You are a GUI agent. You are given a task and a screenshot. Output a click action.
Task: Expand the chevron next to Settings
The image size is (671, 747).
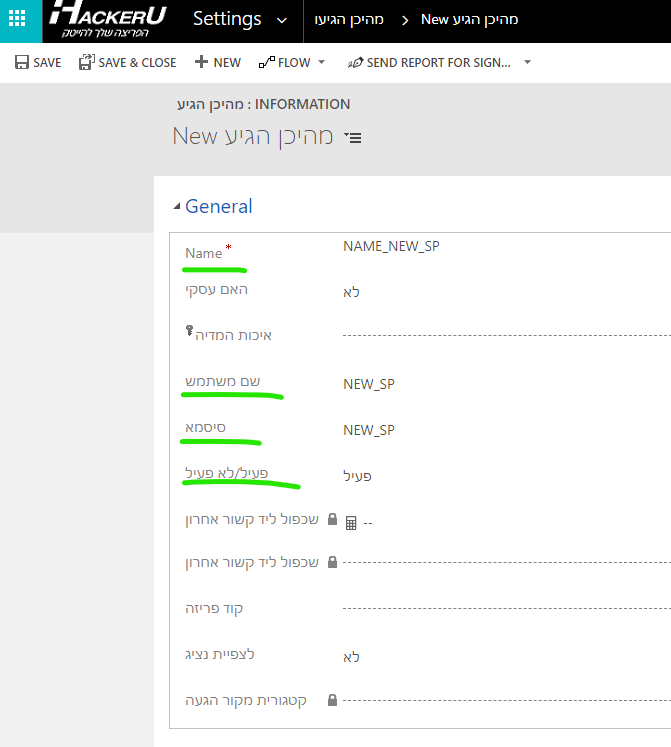click(x=280, y=20)
